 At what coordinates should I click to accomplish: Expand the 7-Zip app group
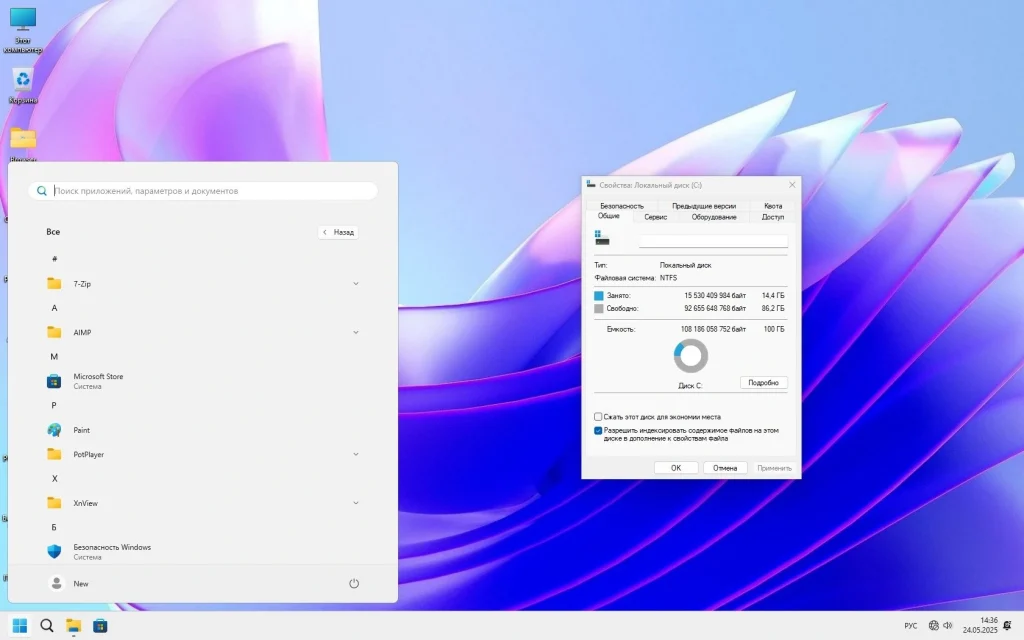click(x=355, y=283)
